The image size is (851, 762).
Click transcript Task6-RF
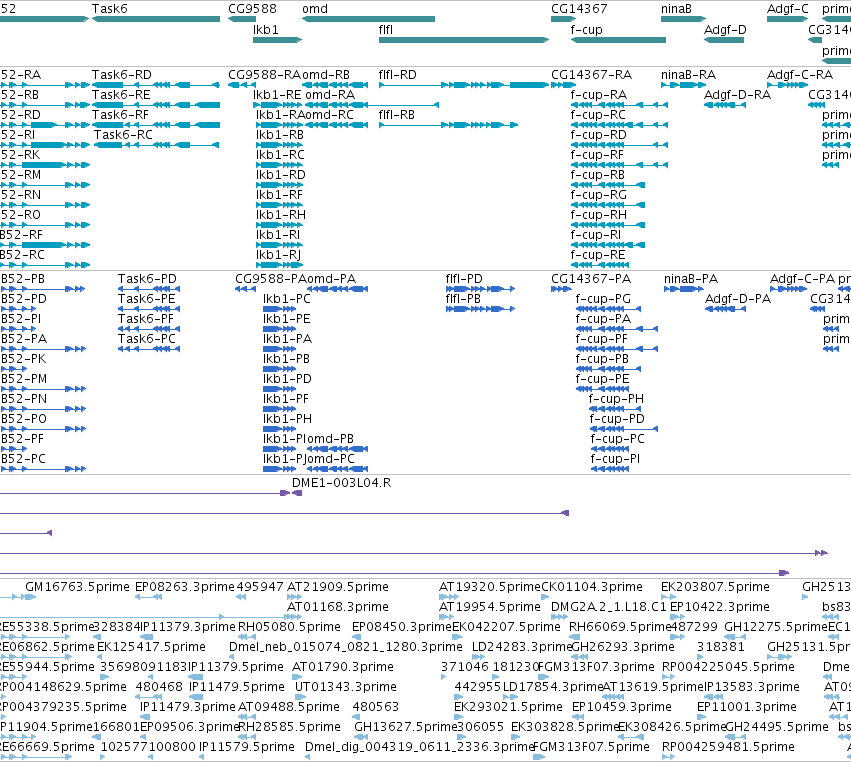(120, 115)
